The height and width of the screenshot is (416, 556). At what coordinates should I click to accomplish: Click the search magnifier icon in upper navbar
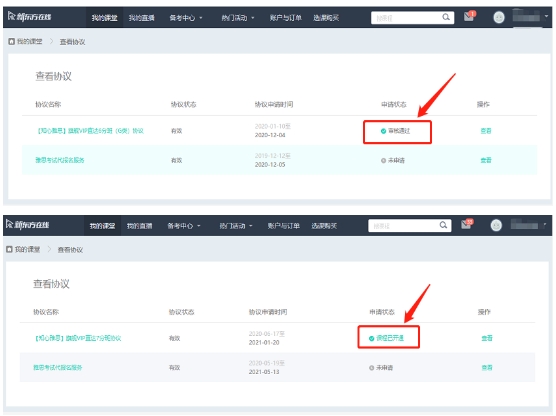coord(446,17)
